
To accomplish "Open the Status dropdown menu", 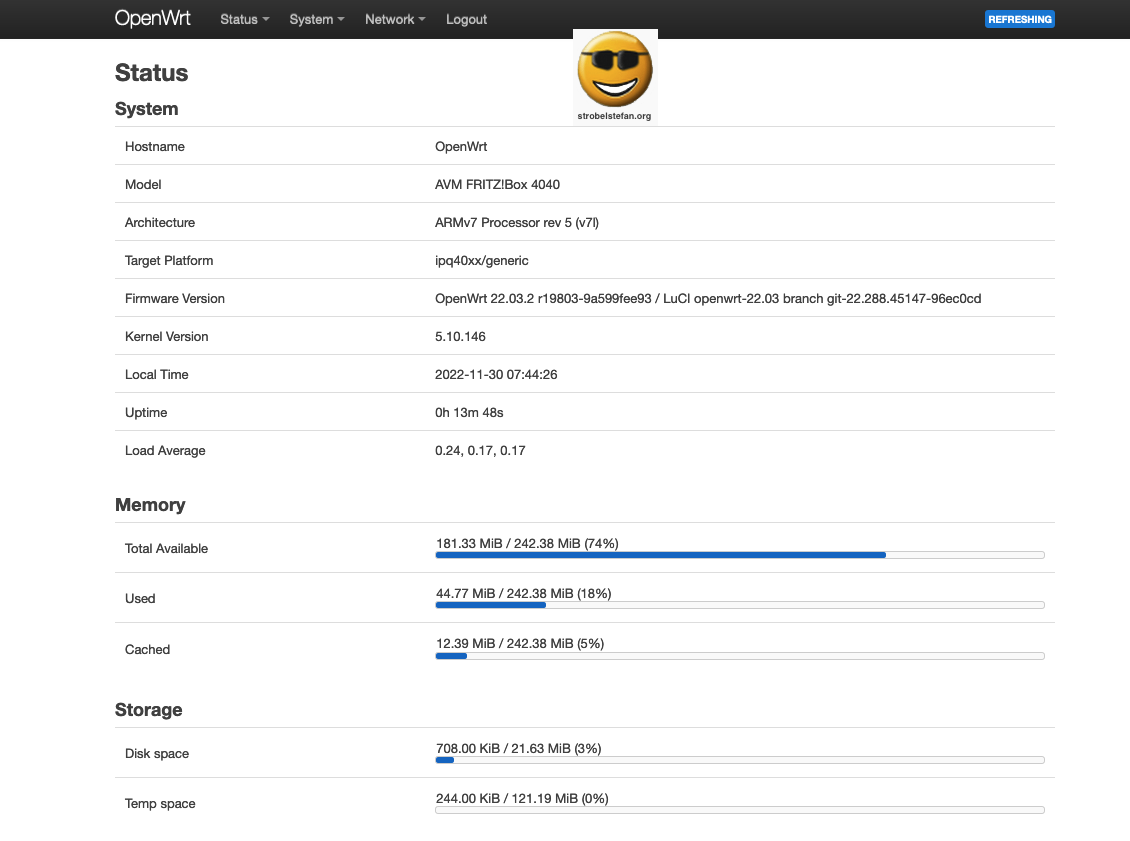I will click(244, 19).
